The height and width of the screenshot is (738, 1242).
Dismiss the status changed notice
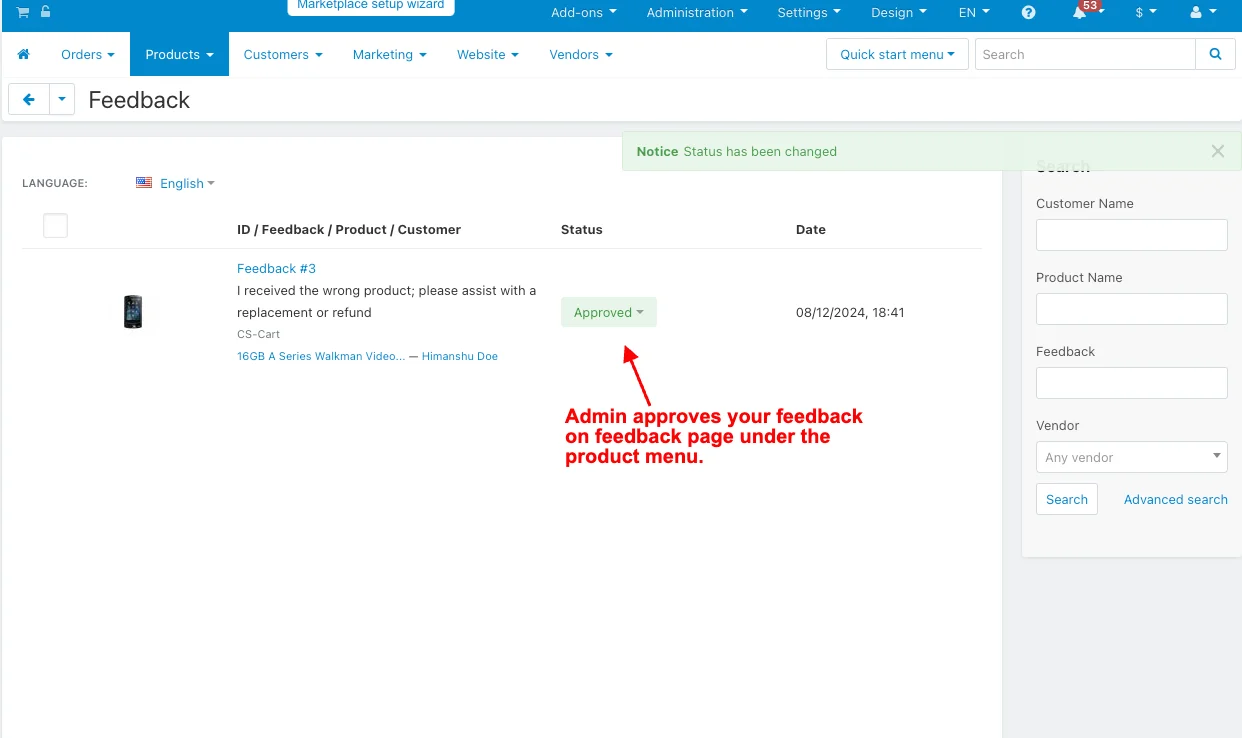[x=1217, y=151]
